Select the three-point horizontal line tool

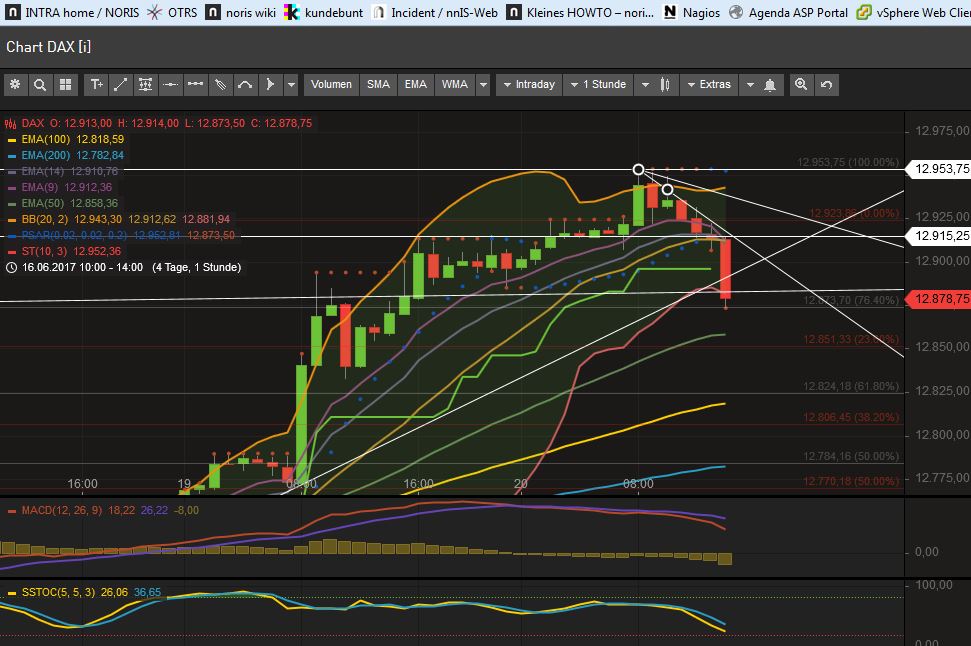point(195,85)
